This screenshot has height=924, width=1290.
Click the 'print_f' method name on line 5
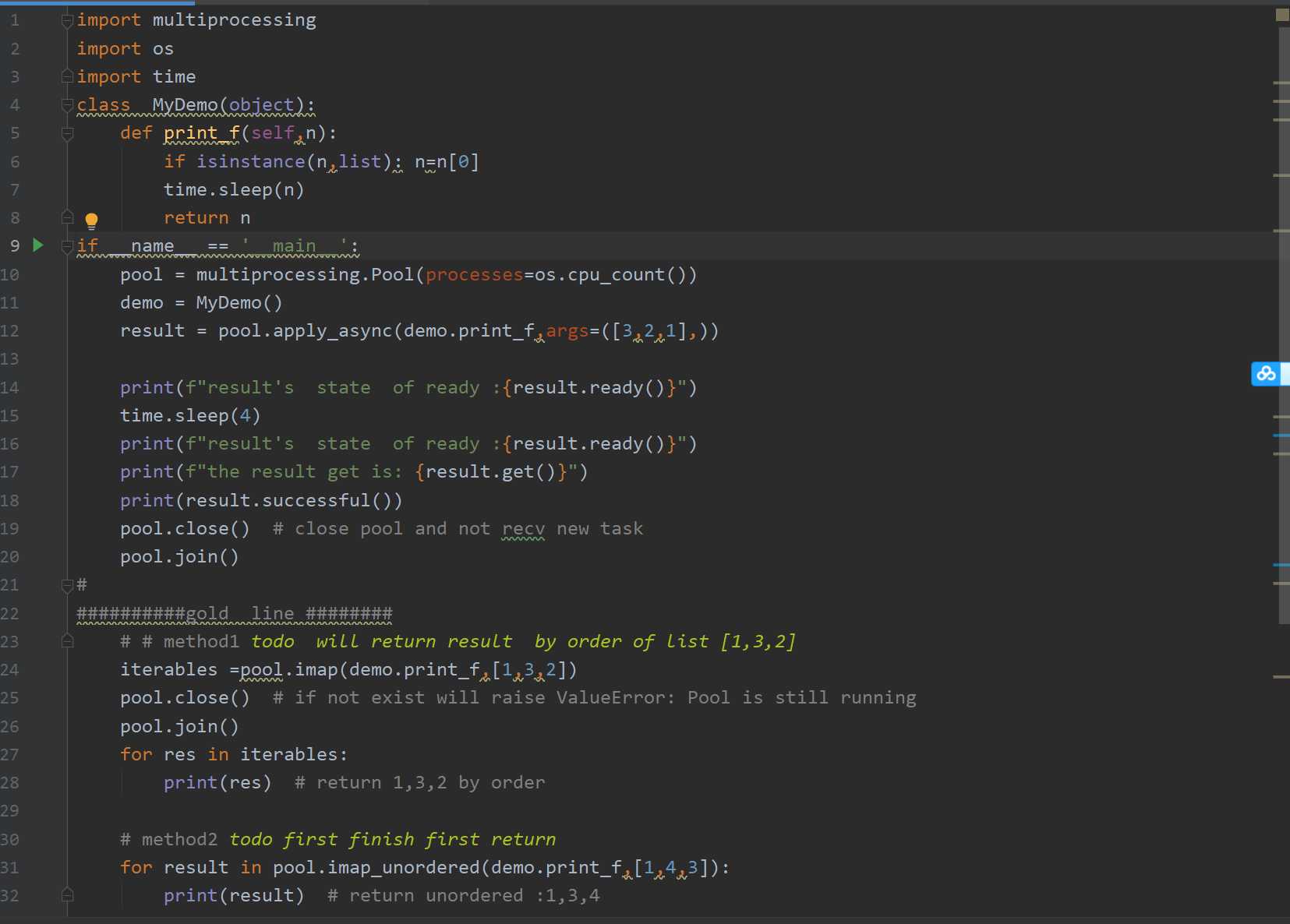point(202,133)
